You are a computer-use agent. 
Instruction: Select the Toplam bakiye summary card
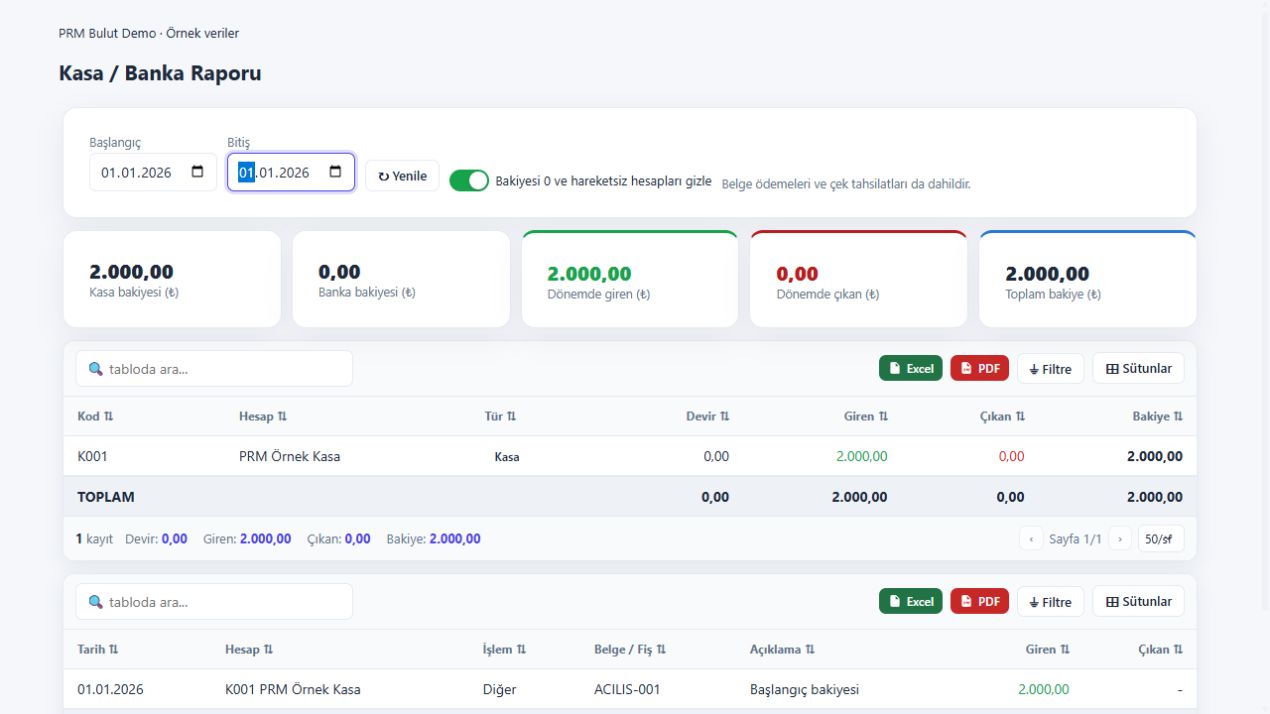coord(1088,279)
